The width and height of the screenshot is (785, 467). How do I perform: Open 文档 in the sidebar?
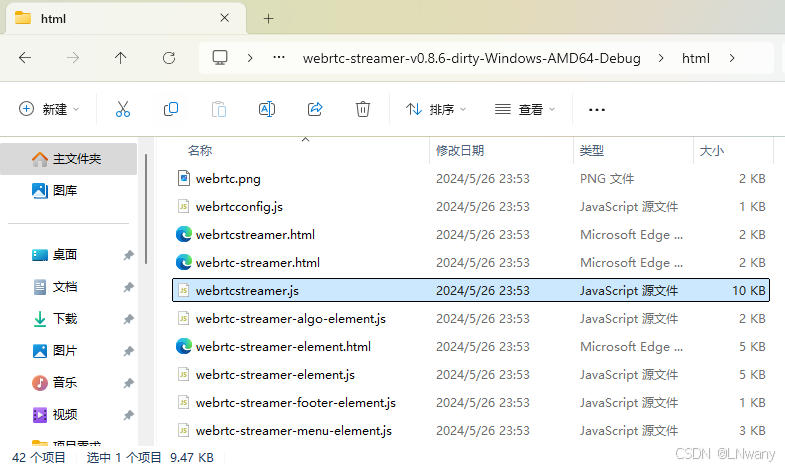[x=54, y=287]
